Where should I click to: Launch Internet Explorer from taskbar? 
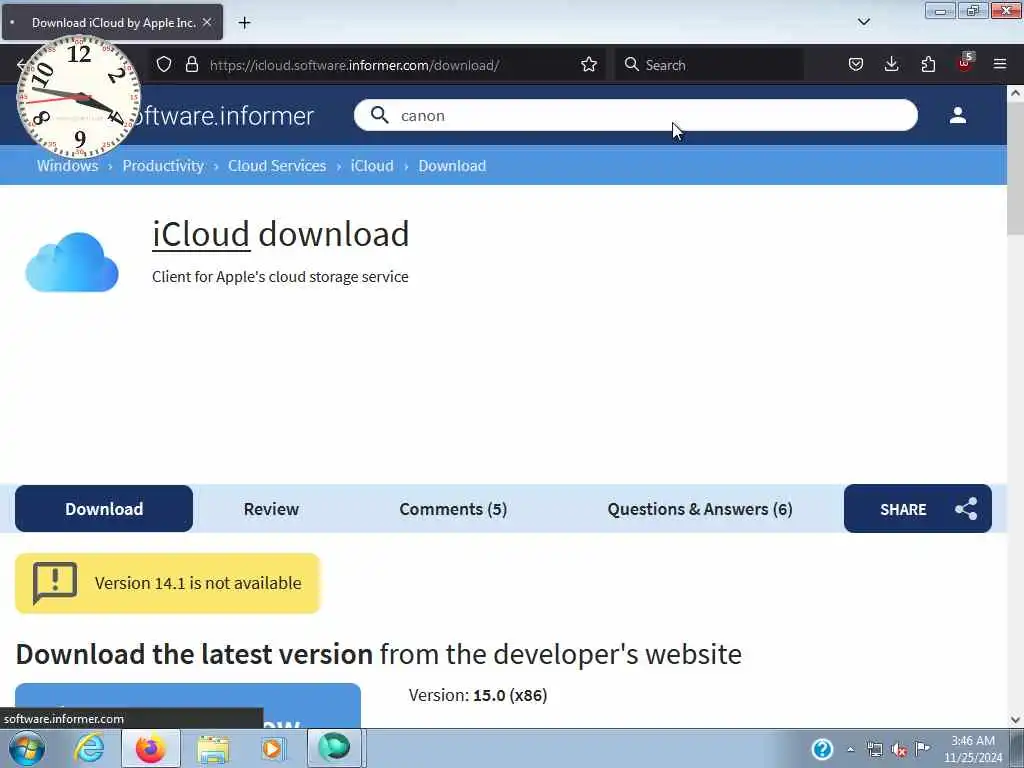click(89, 748)
